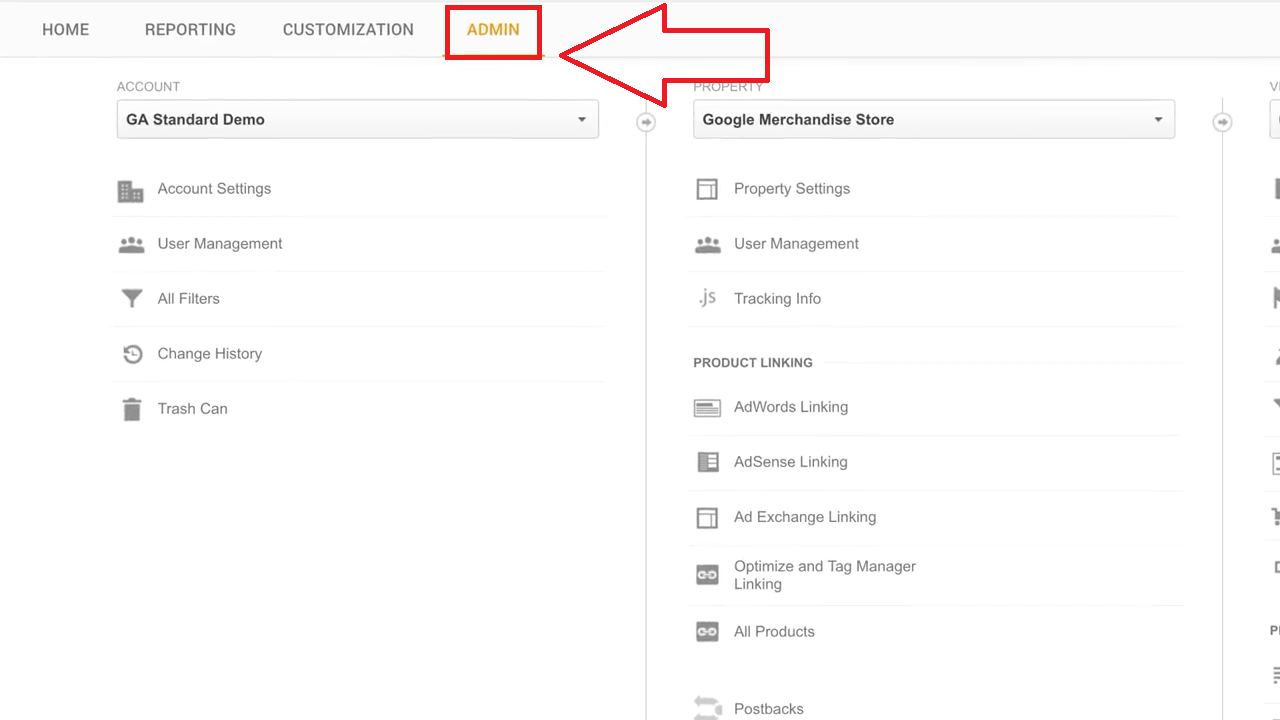1280x720 pixels.
Task: Click the All Products link icon
Action: 707,632
